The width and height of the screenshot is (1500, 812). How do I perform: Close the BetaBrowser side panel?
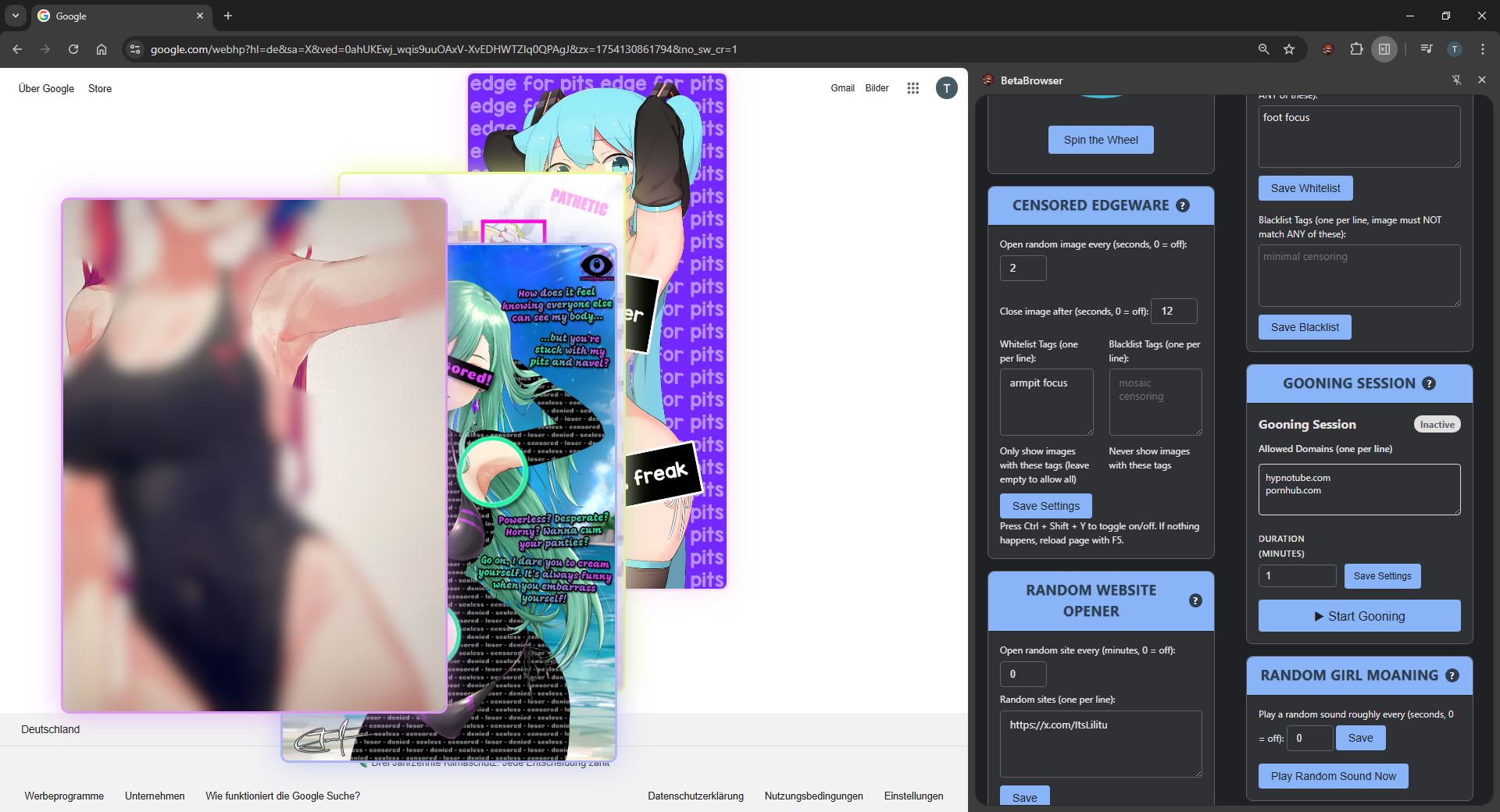click(1482, 80)
